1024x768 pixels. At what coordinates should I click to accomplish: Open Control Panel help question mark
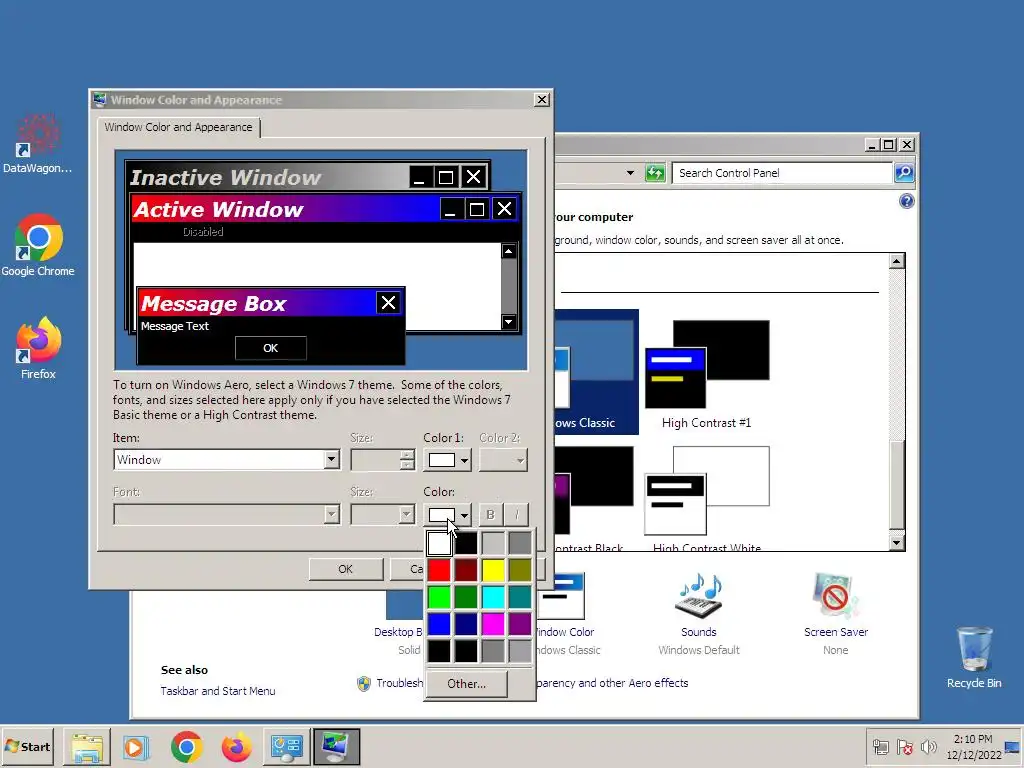(906, 201)
